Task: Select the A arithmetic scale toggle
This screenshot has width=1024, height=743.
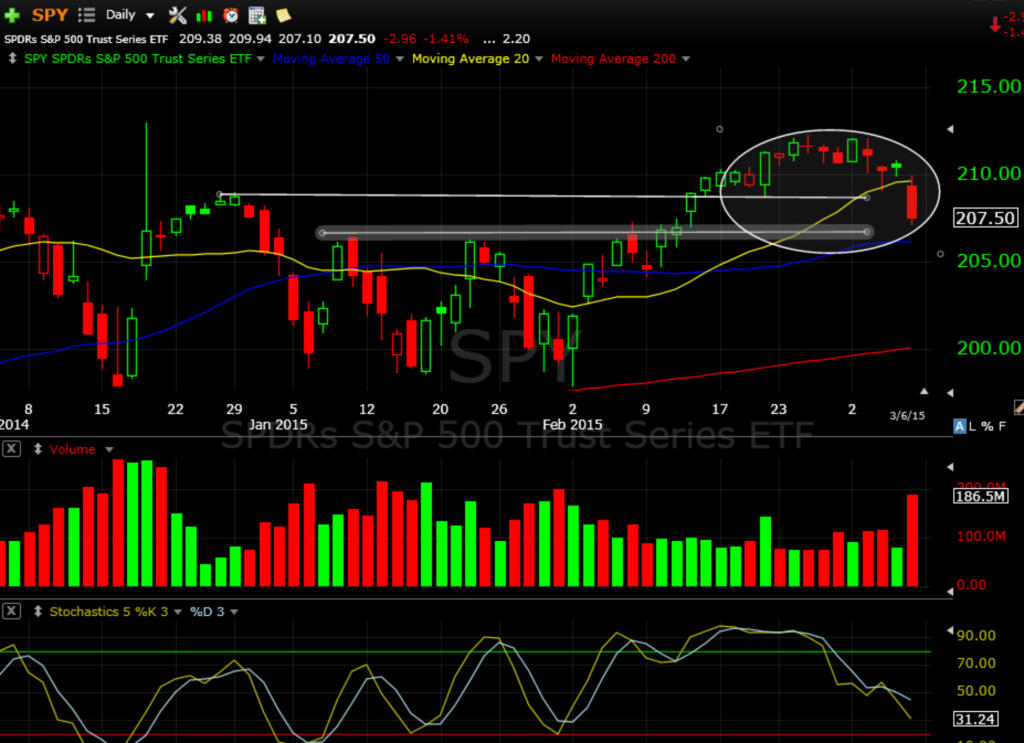Action: (959, 426)
